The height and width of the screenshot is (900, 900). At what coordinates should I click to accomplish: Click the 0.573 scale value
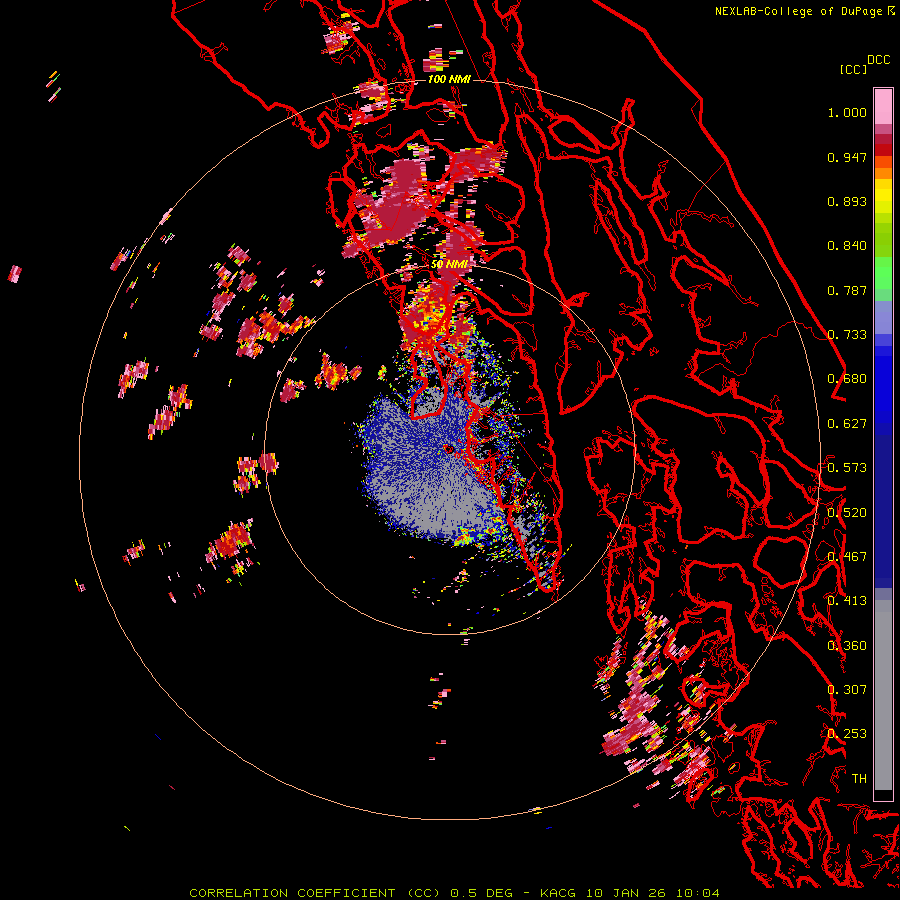tap(847, 468)
